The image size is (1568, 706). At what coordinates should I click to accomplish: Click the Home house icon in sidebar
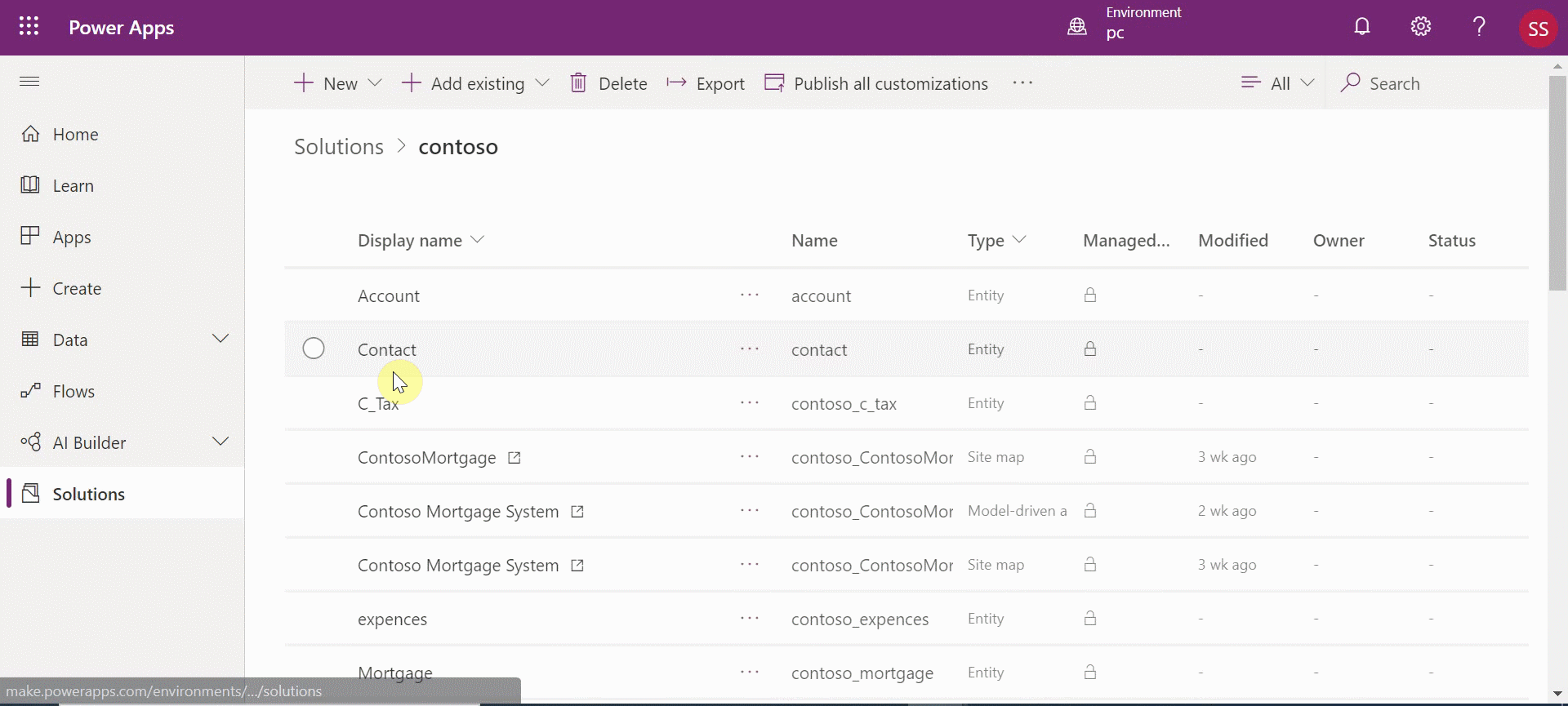click(x=30, y=133)
